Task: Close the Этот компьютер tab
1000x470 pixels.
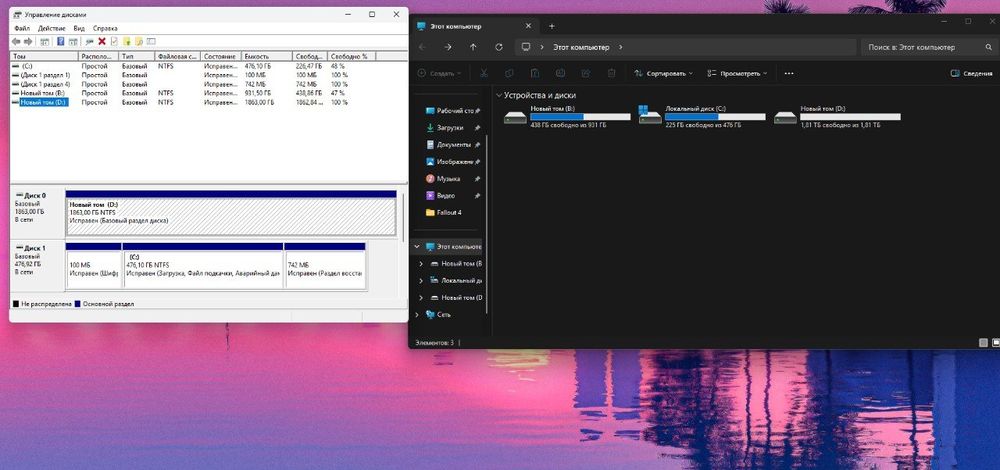Action: (528, 26)
